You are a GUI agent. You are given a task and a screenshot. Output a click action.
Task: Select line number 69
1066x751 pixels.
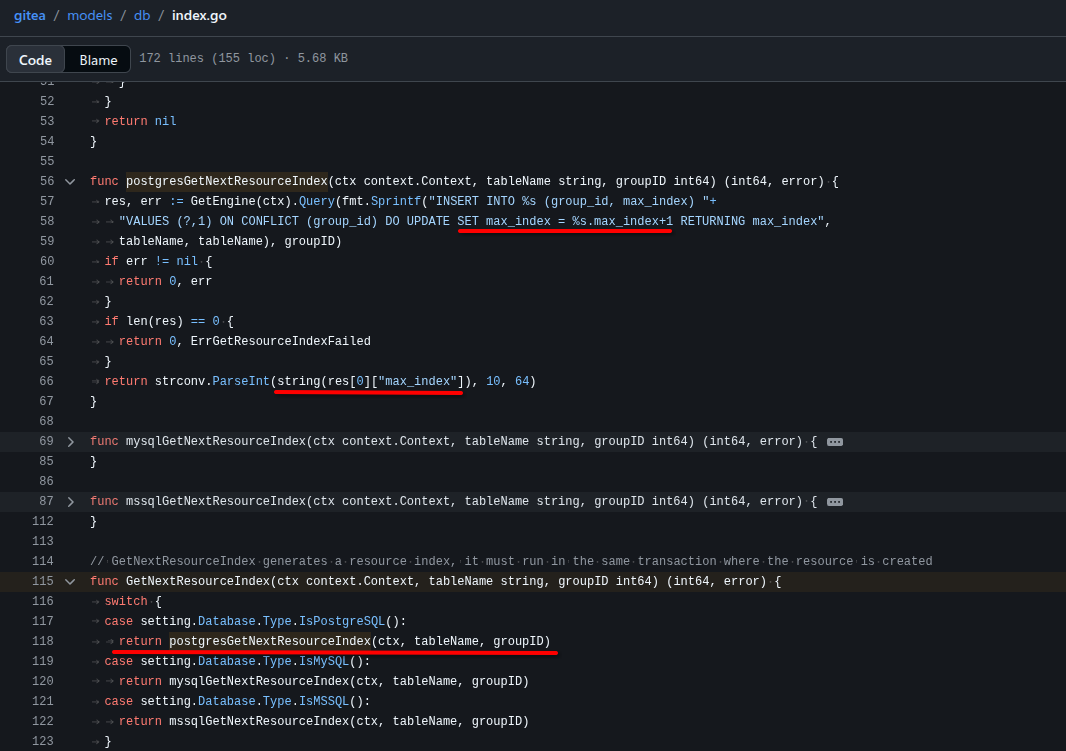tap(47, 442)
